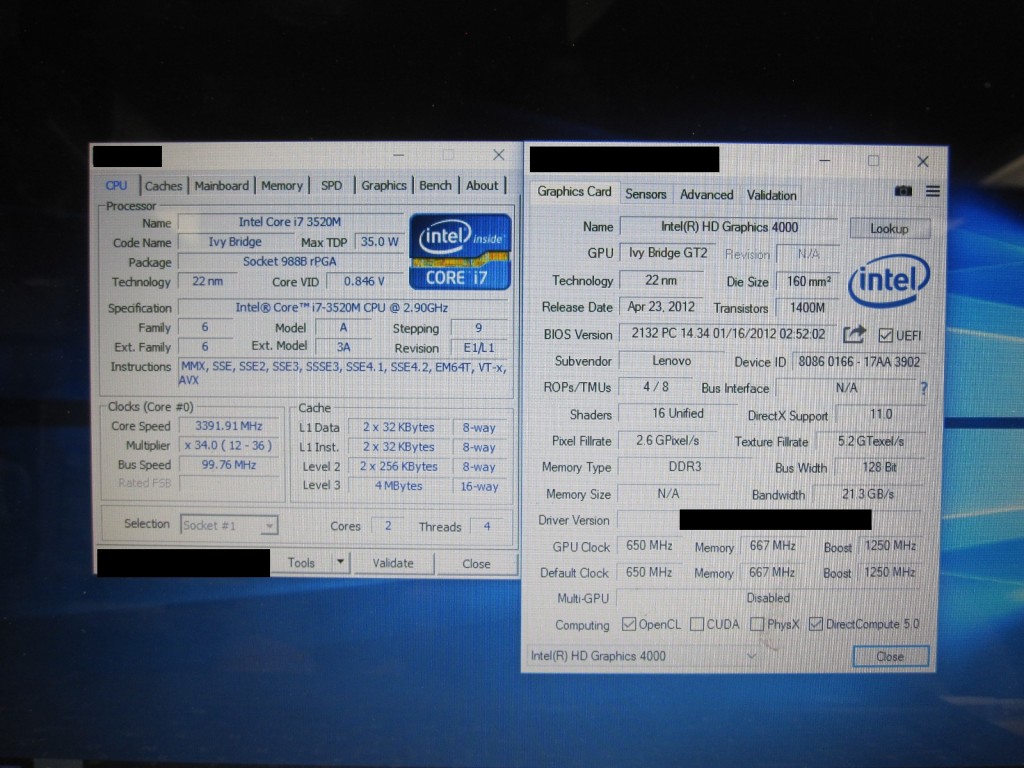Viewport: 1024px width, 768px height.
Task: Click the Core Speed value 3391.91 MHz
Action: (x=229, y=426)
